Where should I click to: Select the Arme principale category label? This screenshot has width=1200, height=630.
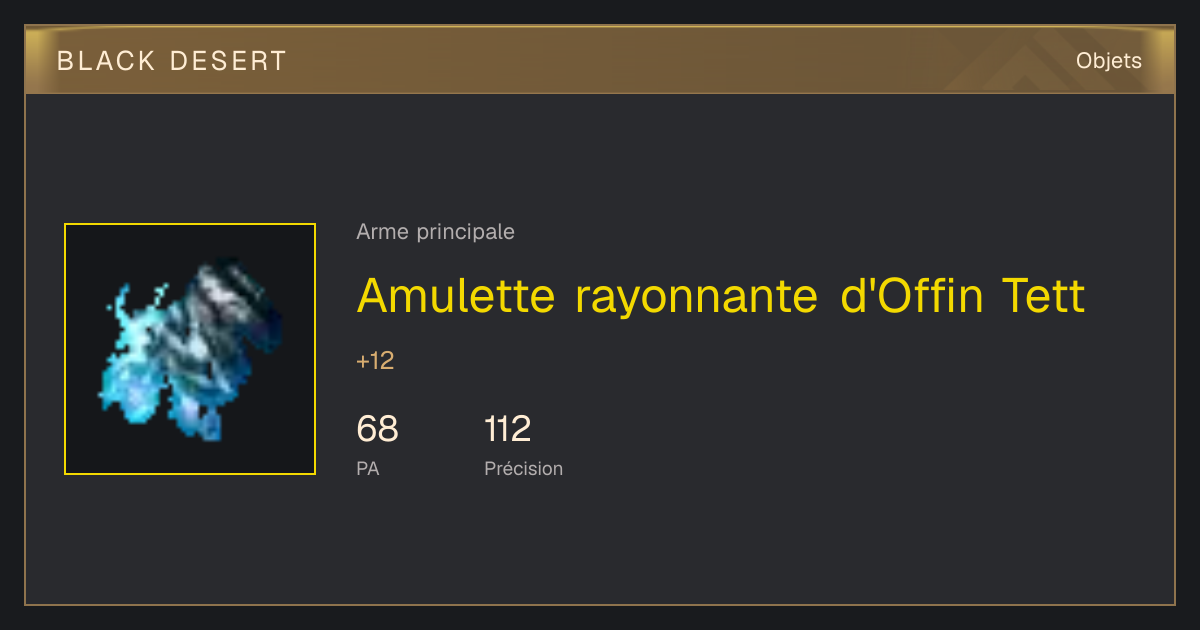(435, 232)
